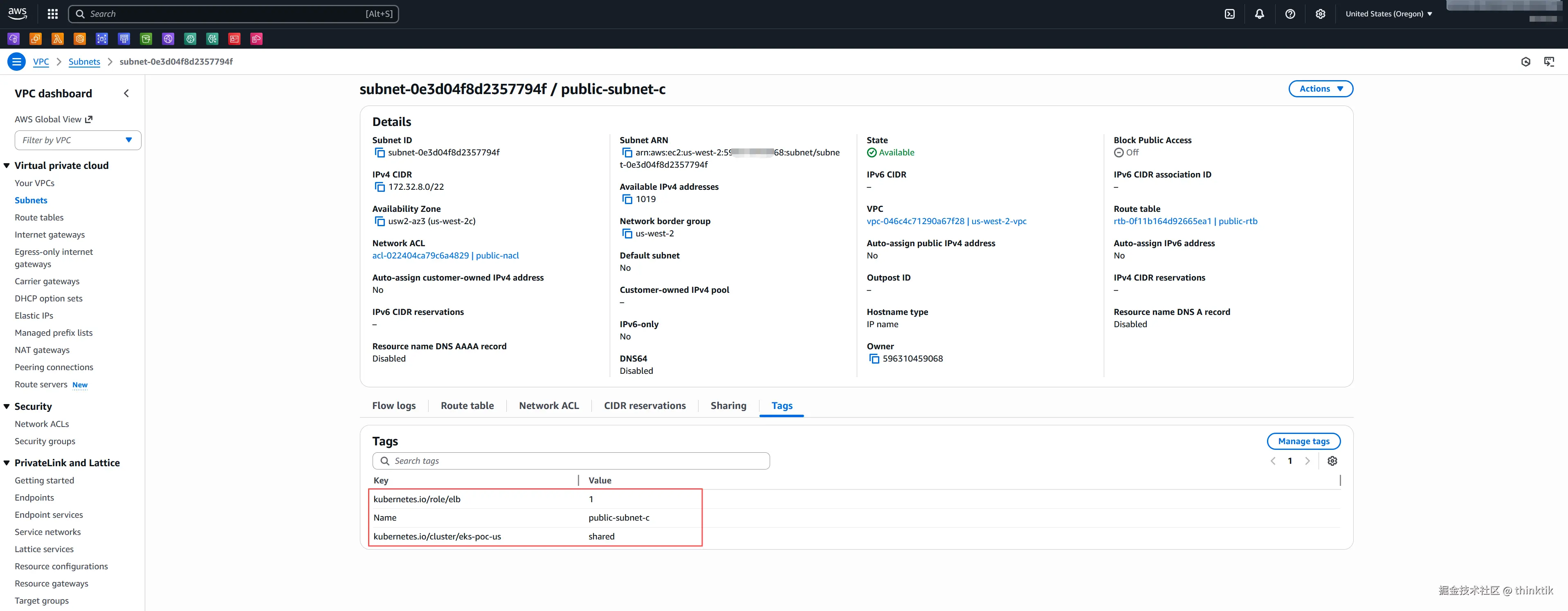The height and width of the screenshot is (611, 1568).
Task: Open NAT gateways in the sidebar
Action: [42, 350]
